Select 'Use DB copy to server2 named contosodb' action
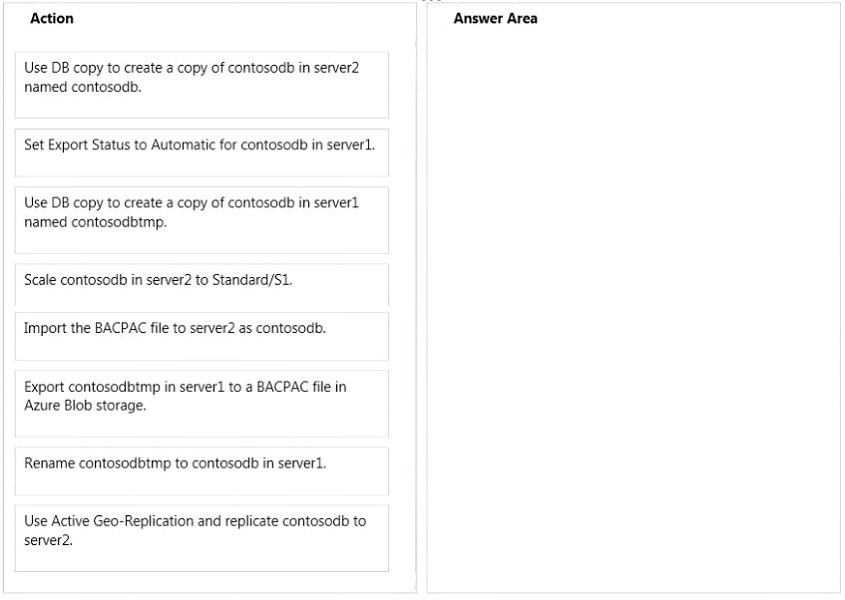 202,85
